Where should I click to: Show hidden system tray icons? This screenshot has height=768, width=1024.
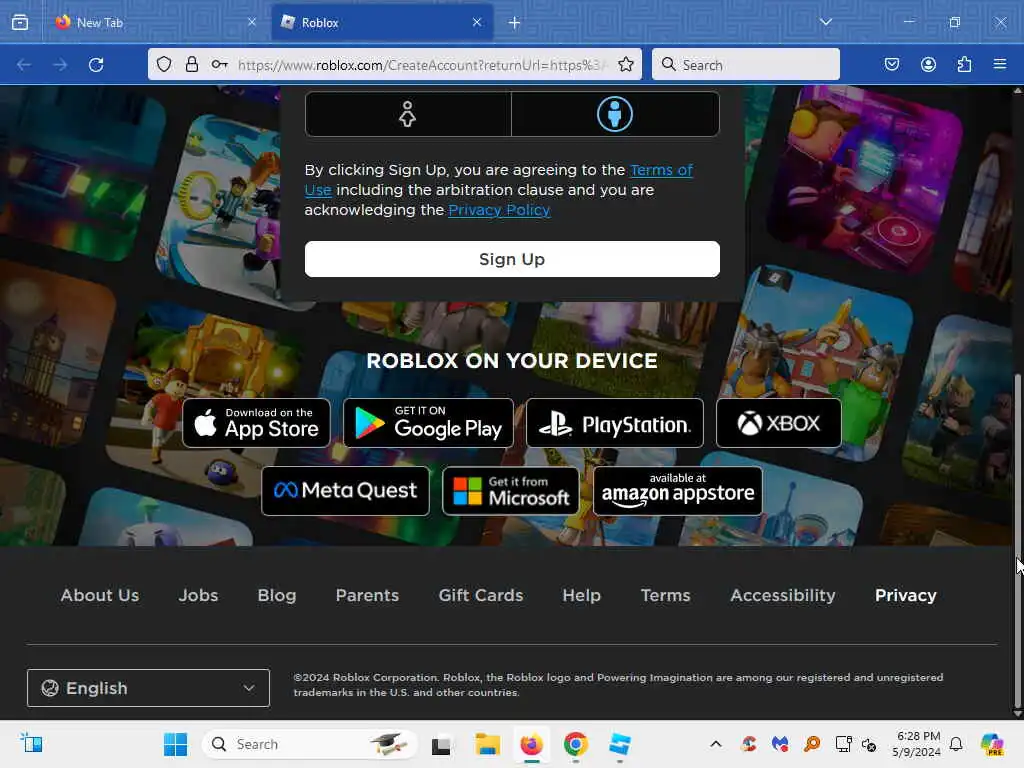click(716, 744)
